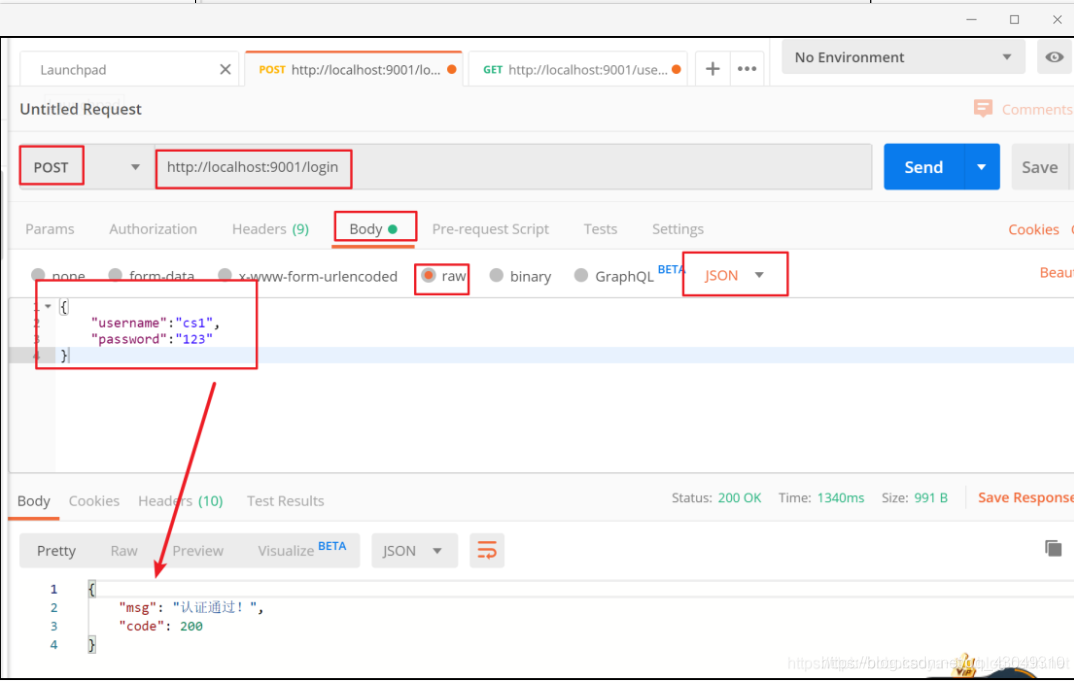Switch response view to Pretty
This screenshot has width=1074, height=681.
(56, 551)
